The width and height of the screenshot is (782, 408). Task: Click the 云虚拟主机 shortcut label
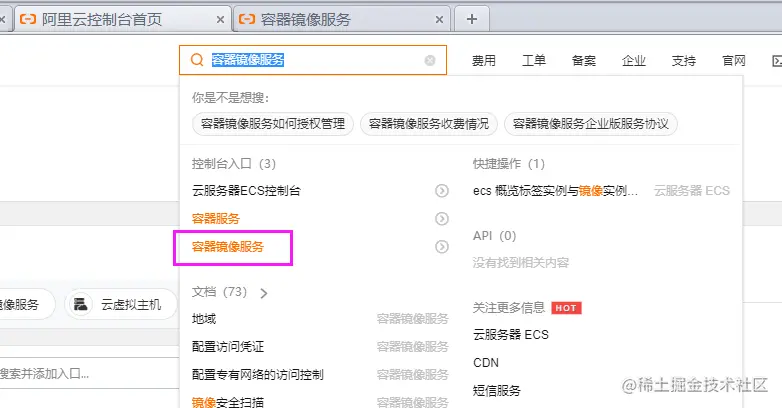click(131, 304)
